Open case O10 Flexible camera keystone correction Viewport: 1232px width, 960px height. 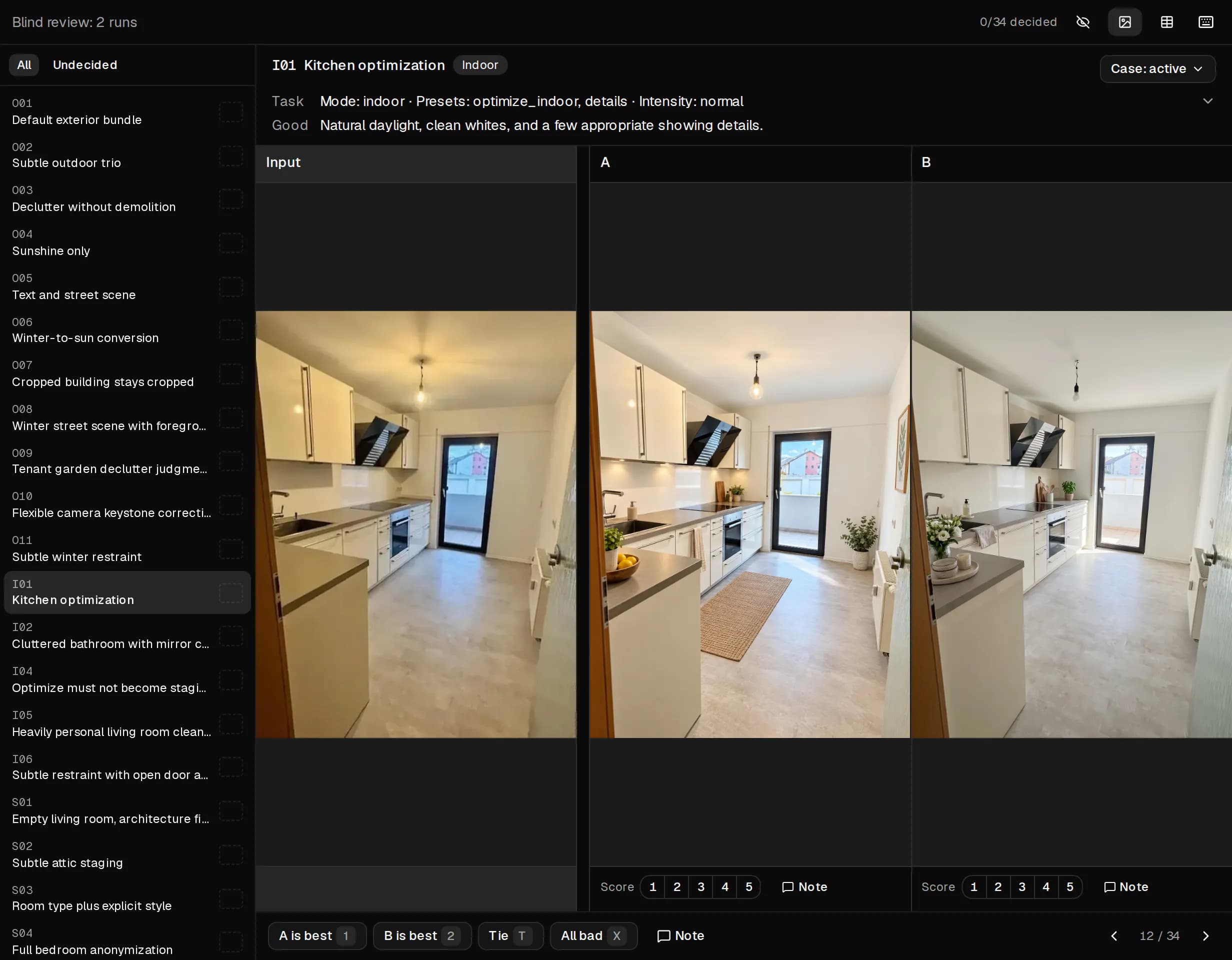click(127, 505)
